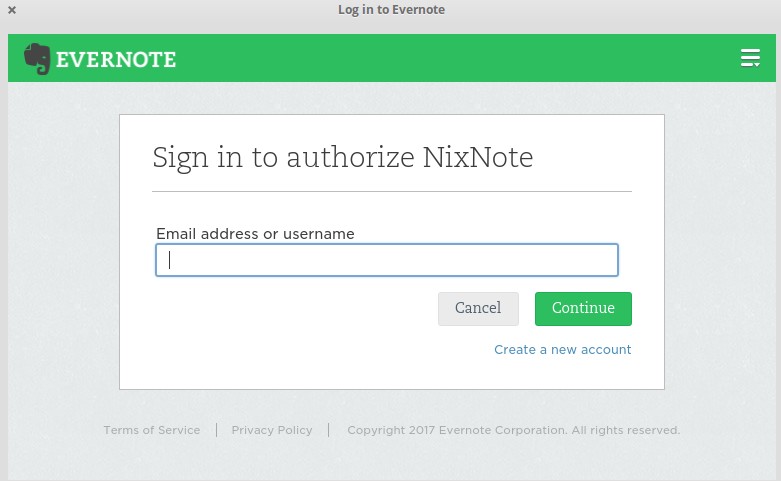Screen dimensions: 781x481
Task: Focus the Email address or username field
Action: point(387,260)
